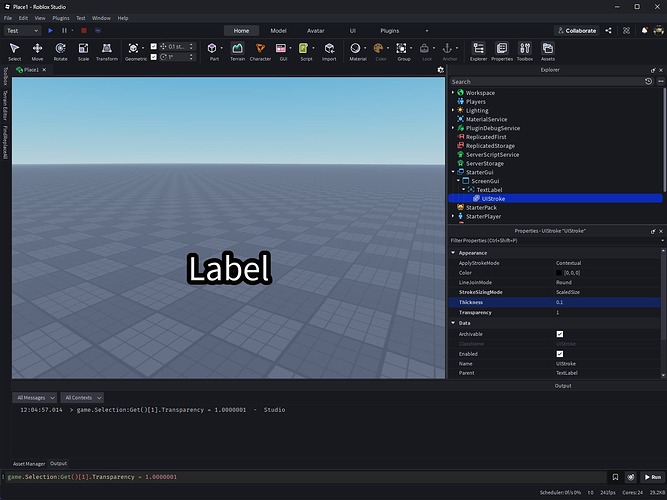This screenshot has height=500, width=667.
Task: Open the Window menu
Action: (101, 18)
